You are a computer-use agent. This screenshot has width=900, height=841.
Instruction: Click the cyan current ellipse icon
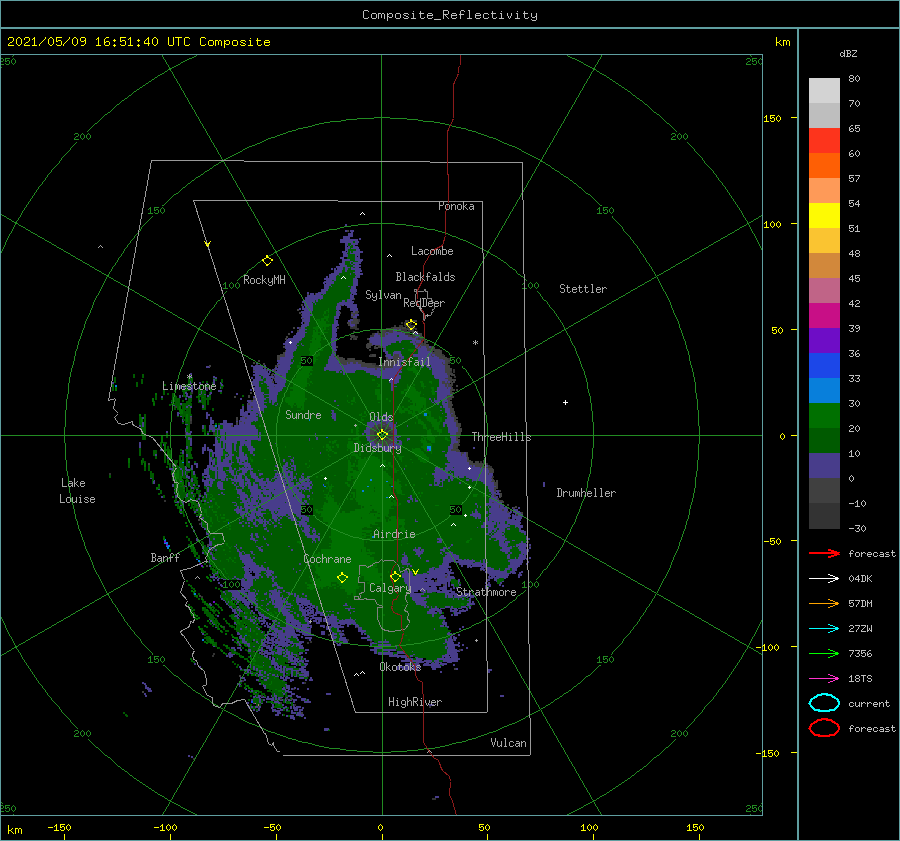824,703
